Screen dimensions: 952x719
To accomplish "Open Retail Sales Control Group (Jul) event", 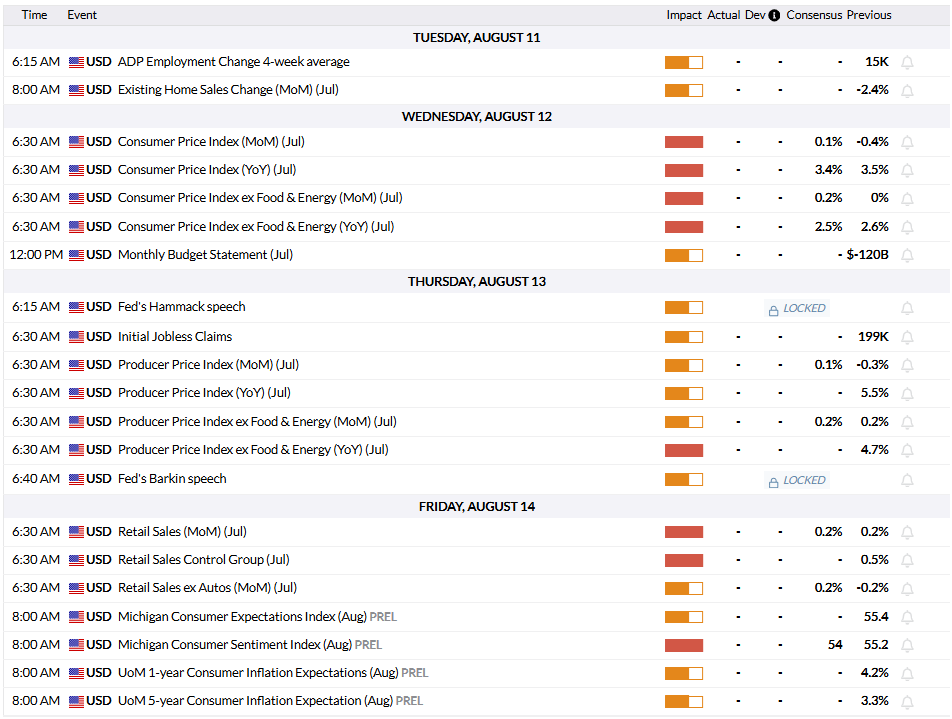I will click(203, 560).
